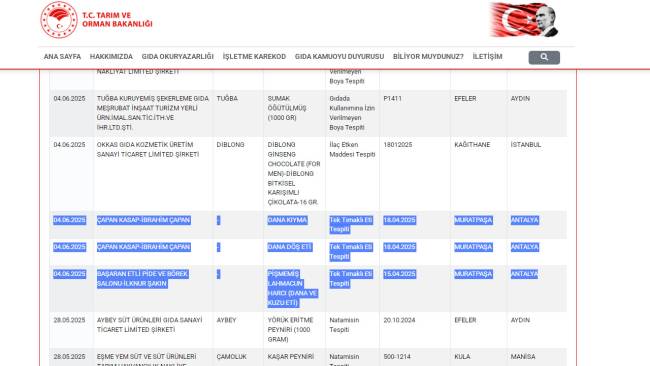Image resolution: width=650 pixels, height=366 pixels.
Task: Open the İLETİŞİM menu item
Action: point(487,56)
